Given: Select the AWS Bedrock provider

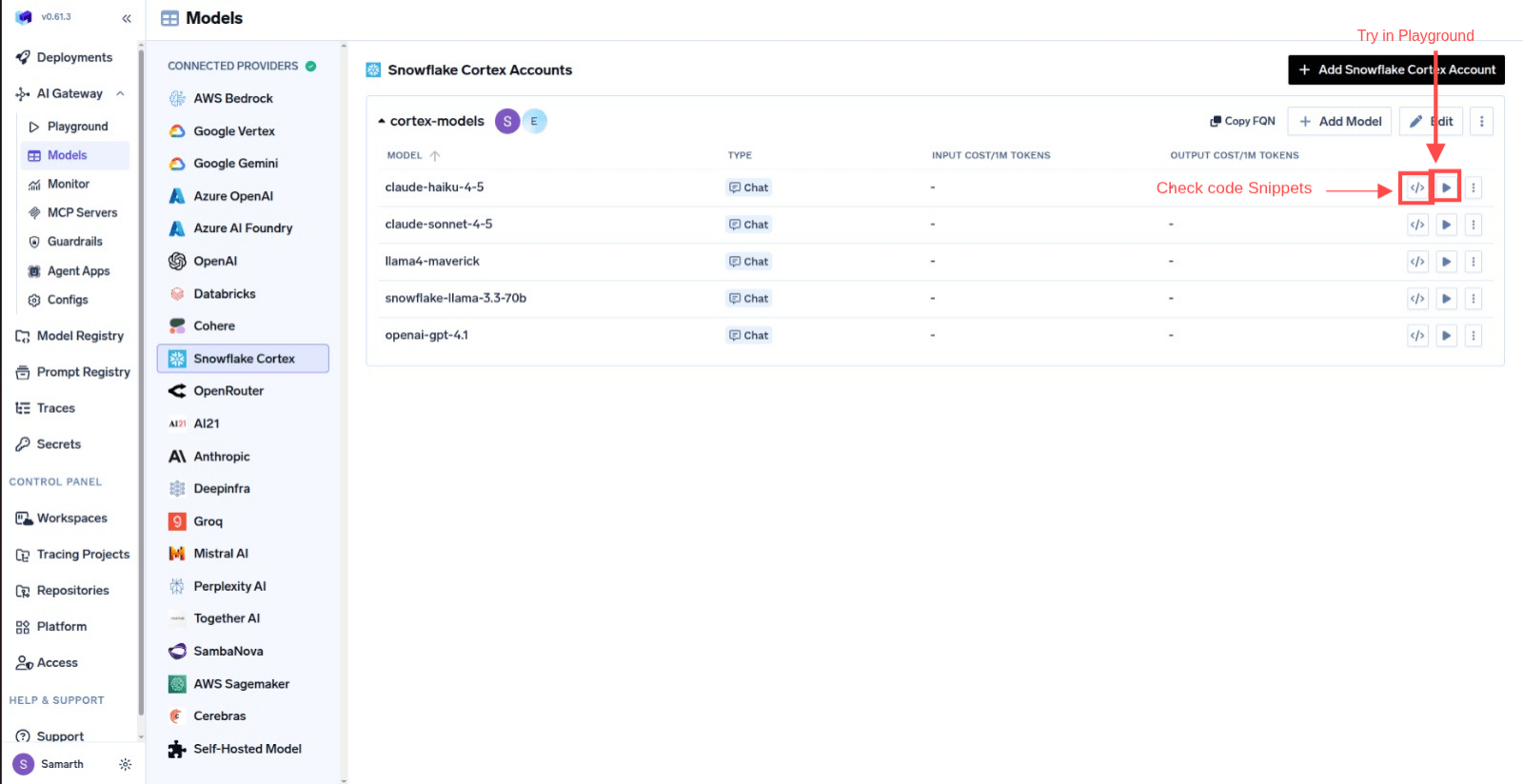Looking at the screenshot, I should 243,98.
